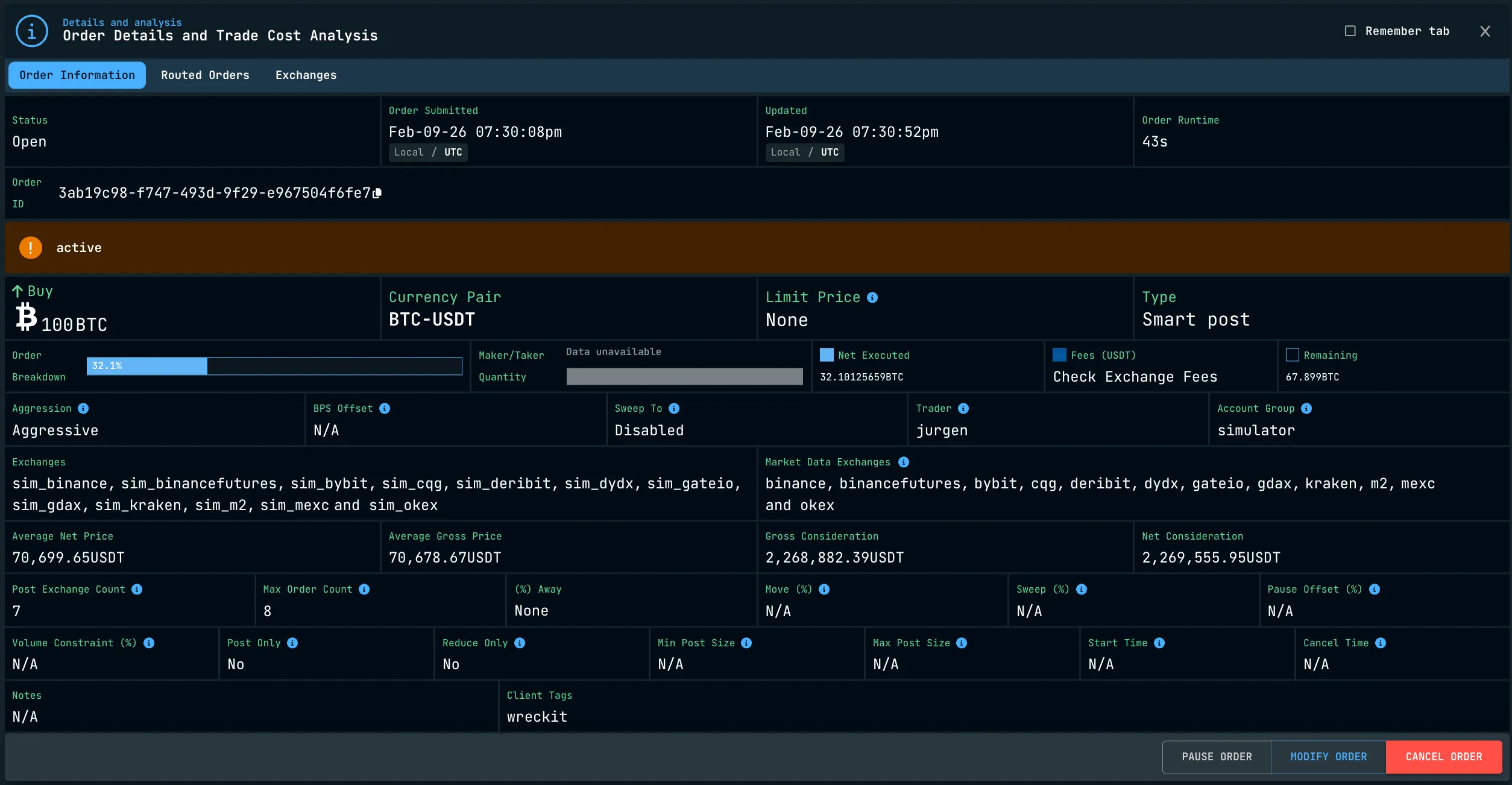Click the info icon next to Reduce Only
This screenshot has height=785, width=1512.
[x=520, y=643]
